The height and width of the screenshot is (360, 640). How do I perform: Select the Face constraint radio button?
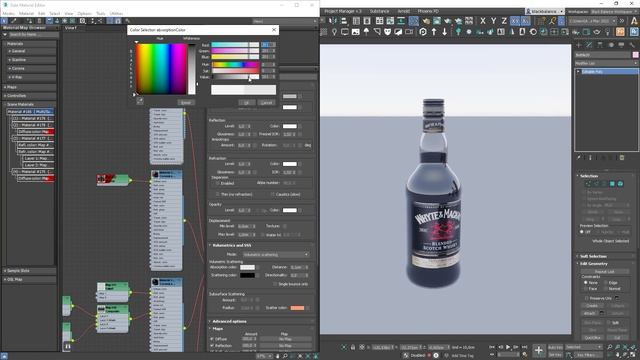[x=585, y=289]
